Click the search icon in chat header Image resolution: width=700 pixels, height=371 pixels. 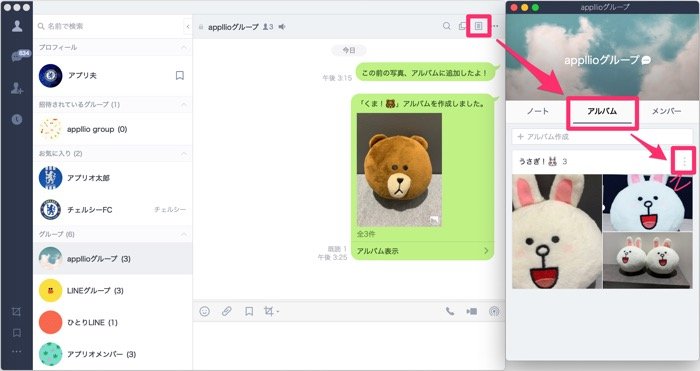click(446, 26)
